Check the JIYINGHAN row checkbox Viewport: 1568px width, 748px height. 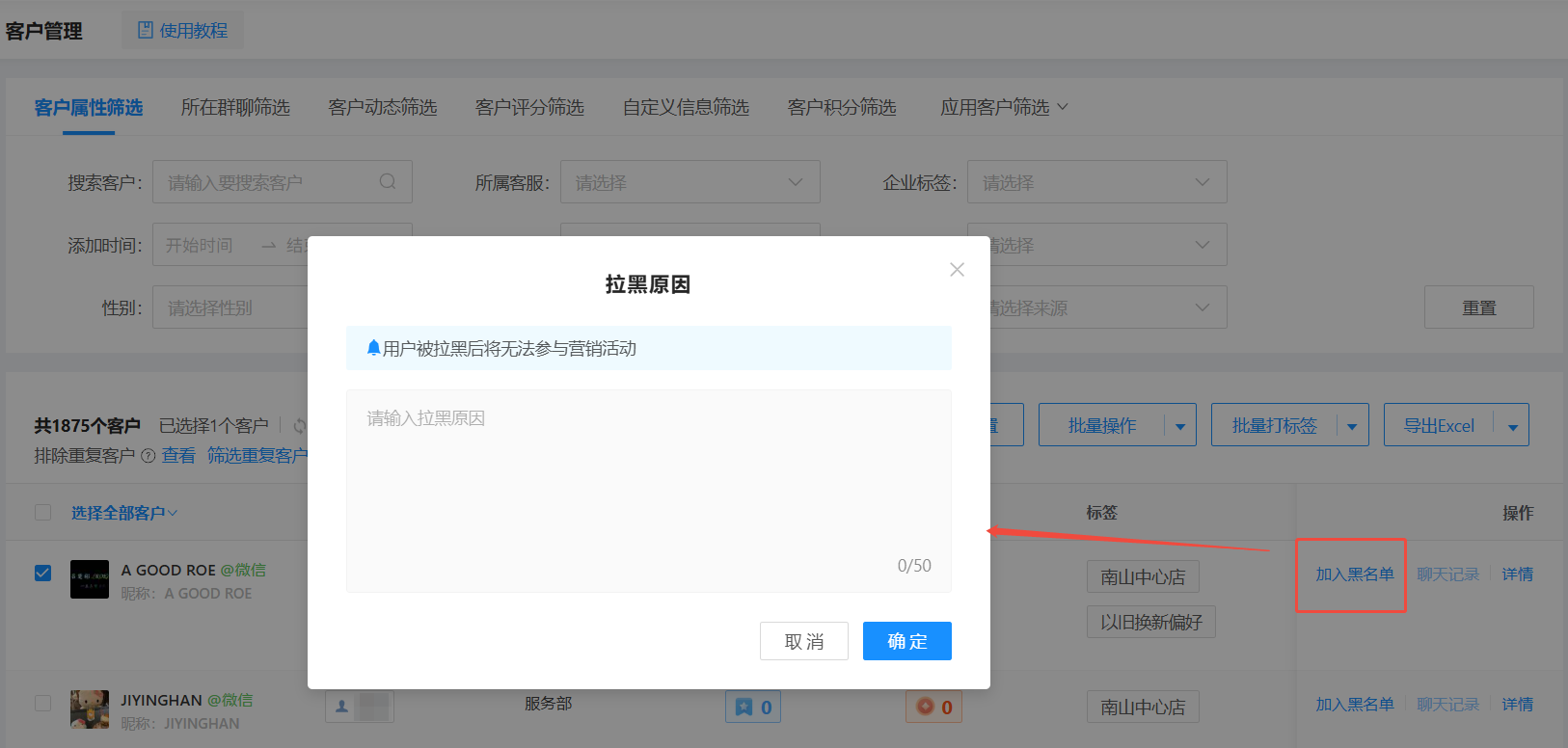pyautogui.click(x=43, y=703)
